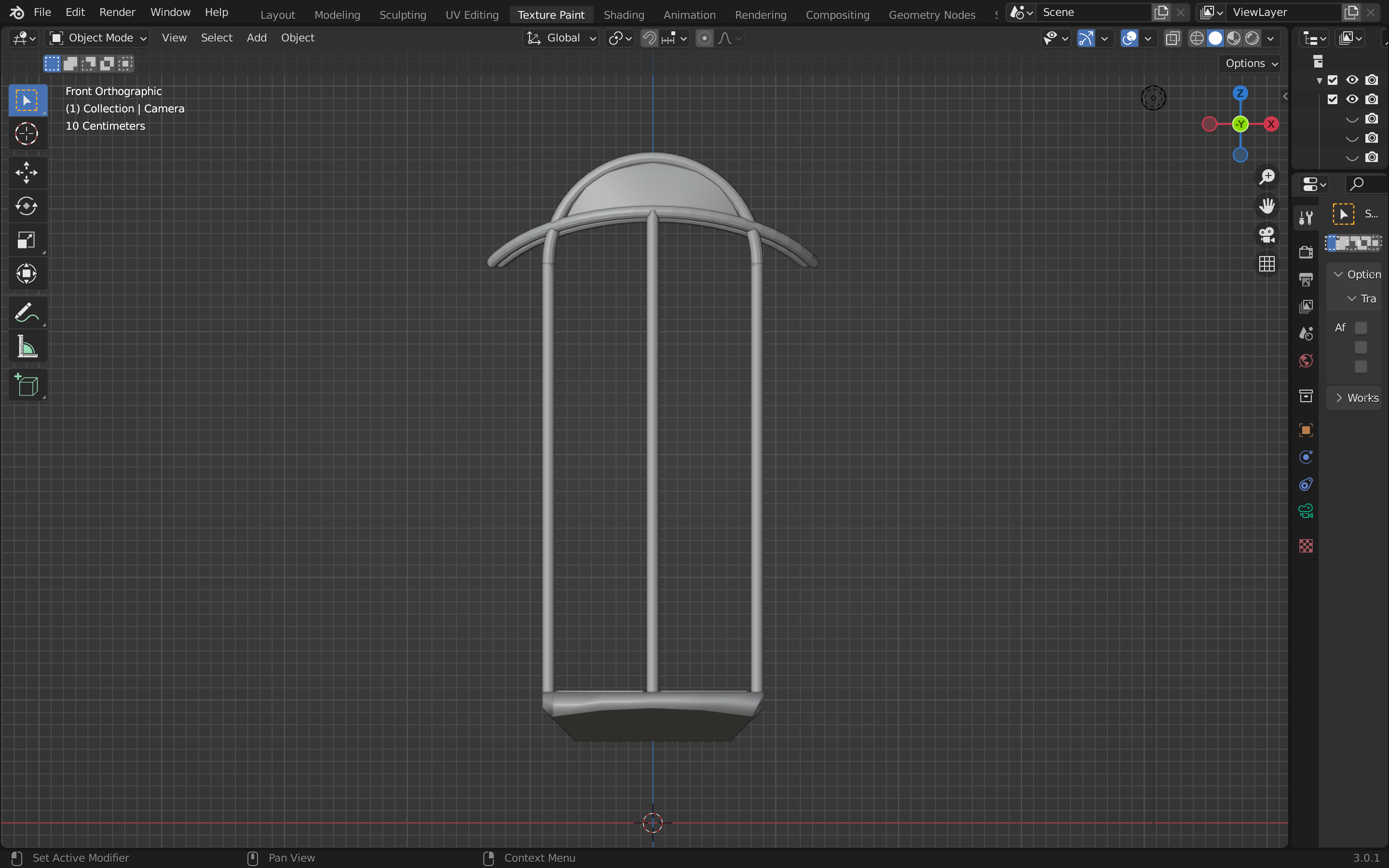Uncheck the top collection checkbox

pyautogui.click(x=1333, y=80)
